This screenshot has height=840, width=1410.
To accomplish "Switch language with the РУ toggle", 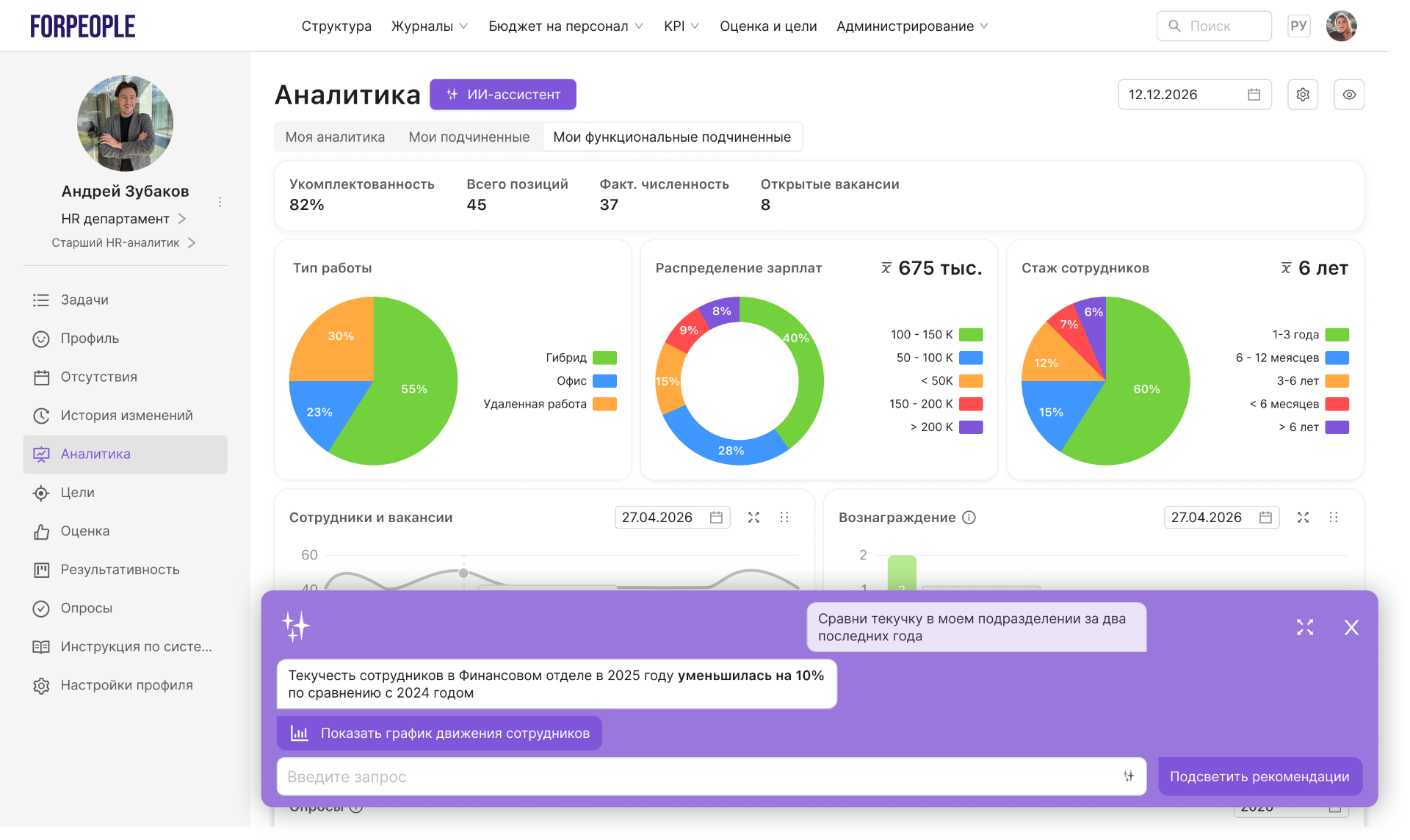I will tap(1298, 26).
